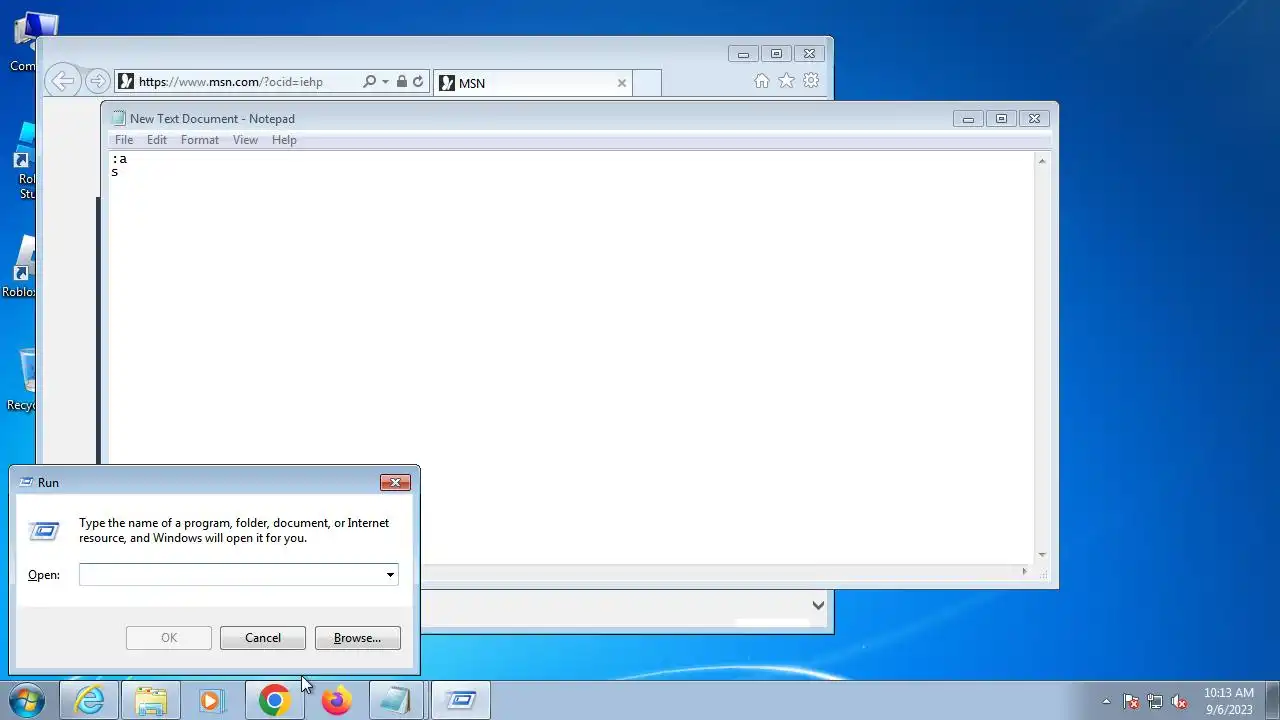This screenshot has width=1280, height=720.
Task: Click Cancel in the Run dialog
Action: pos(262,638)
